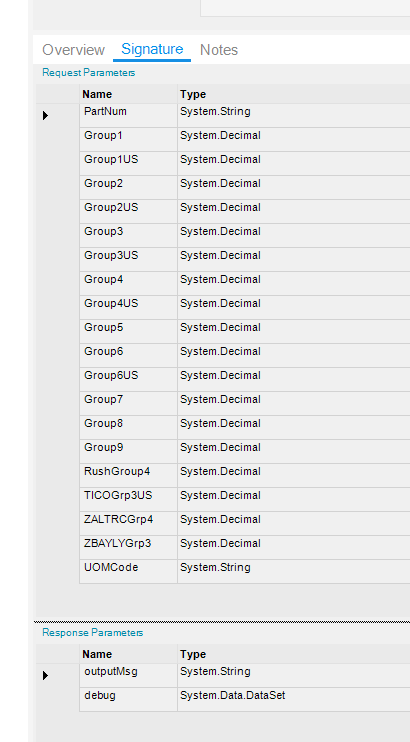Click the Type column header in Response Parameters

click(294, 654)
